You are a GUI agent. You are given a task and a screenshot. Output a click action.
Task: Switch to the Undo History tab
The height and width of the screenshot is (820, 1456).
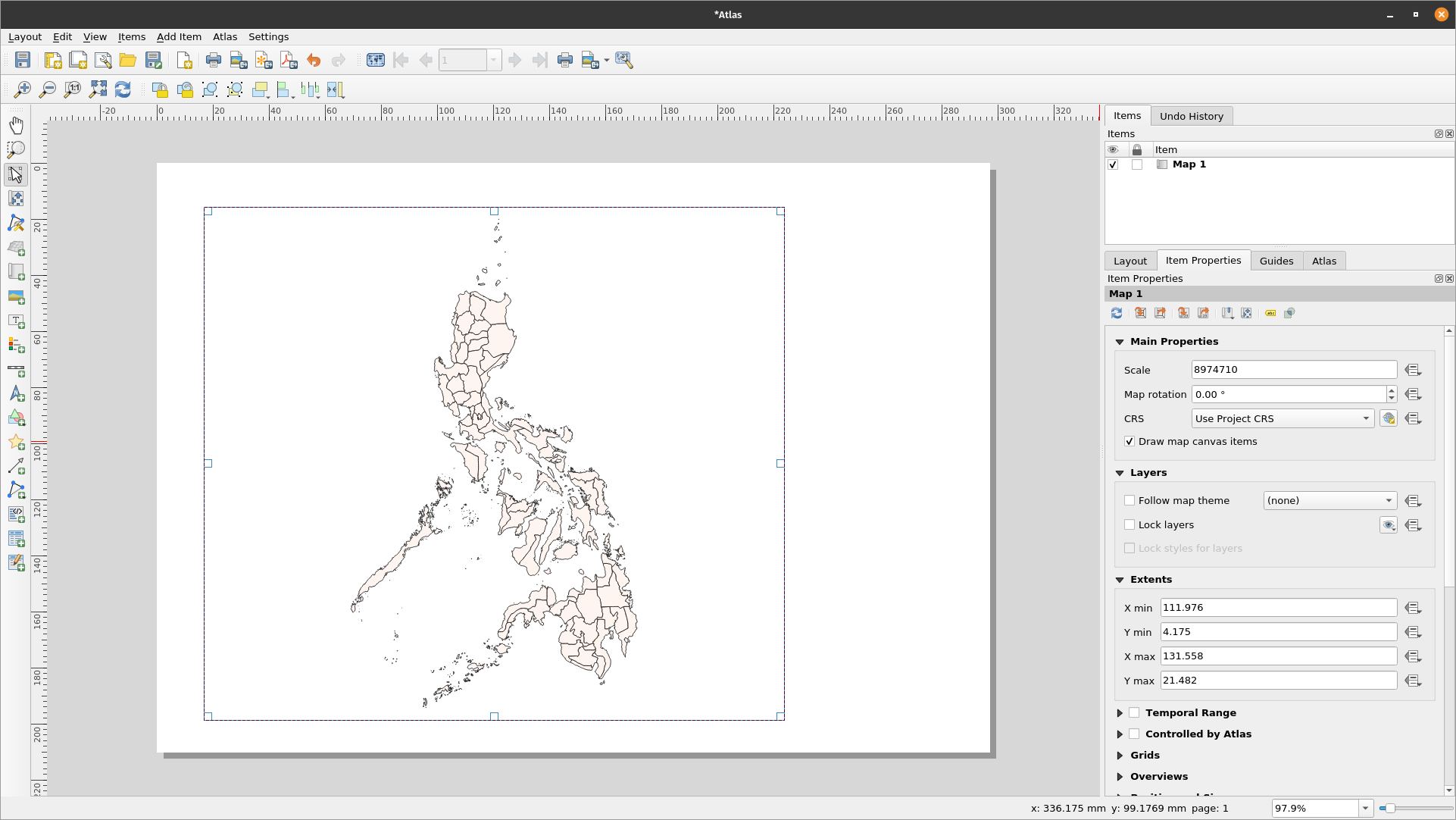[1192, 115]
